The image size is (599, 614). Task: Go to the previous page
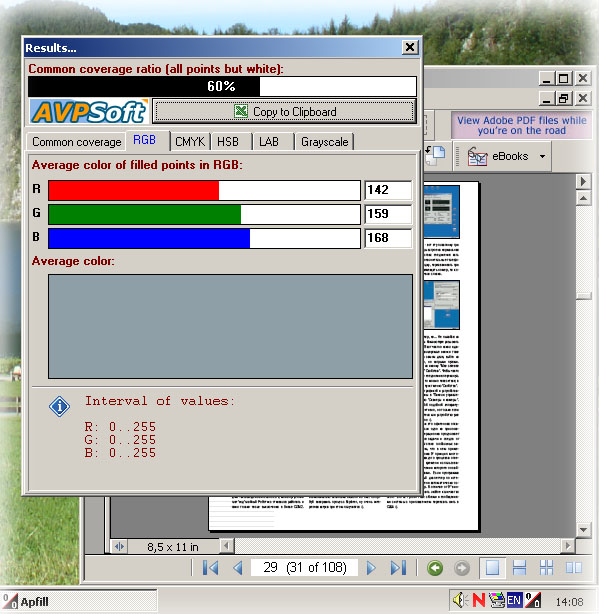(x=238, y=567)
